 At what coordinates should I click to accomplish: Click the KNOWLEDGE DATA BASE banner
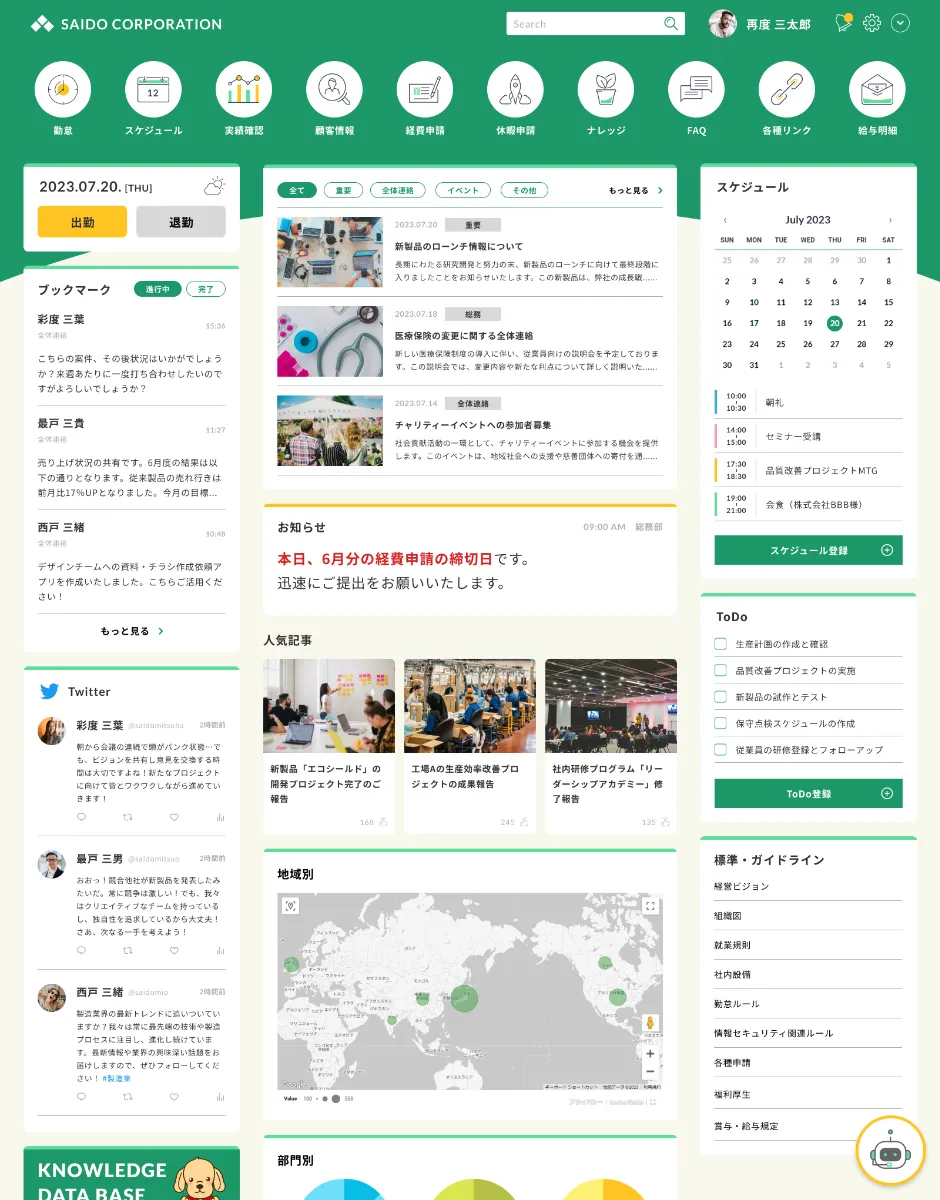coord(132,1174)
